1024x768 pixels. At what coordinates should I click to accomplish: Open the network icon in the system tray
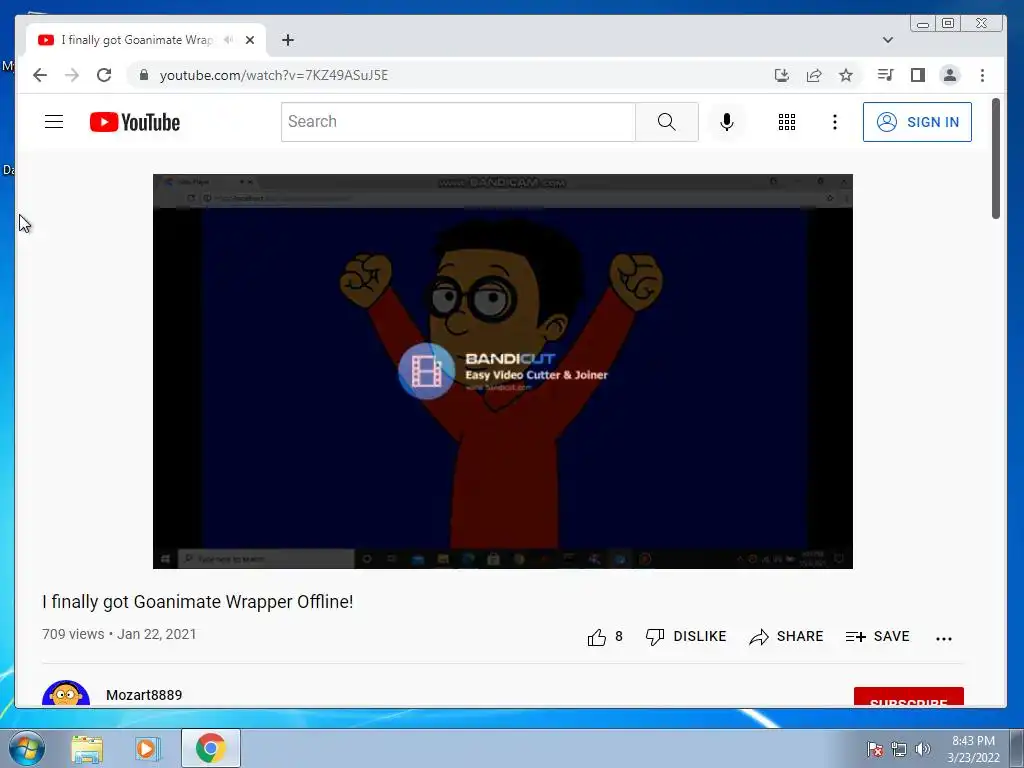(899, 749)
